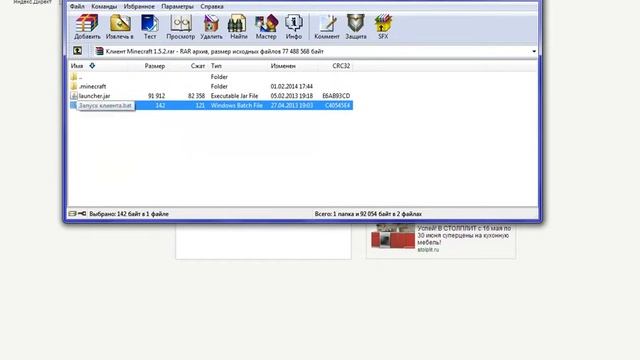
Task: Sort by the Размер column header
Action: (155, 66)
